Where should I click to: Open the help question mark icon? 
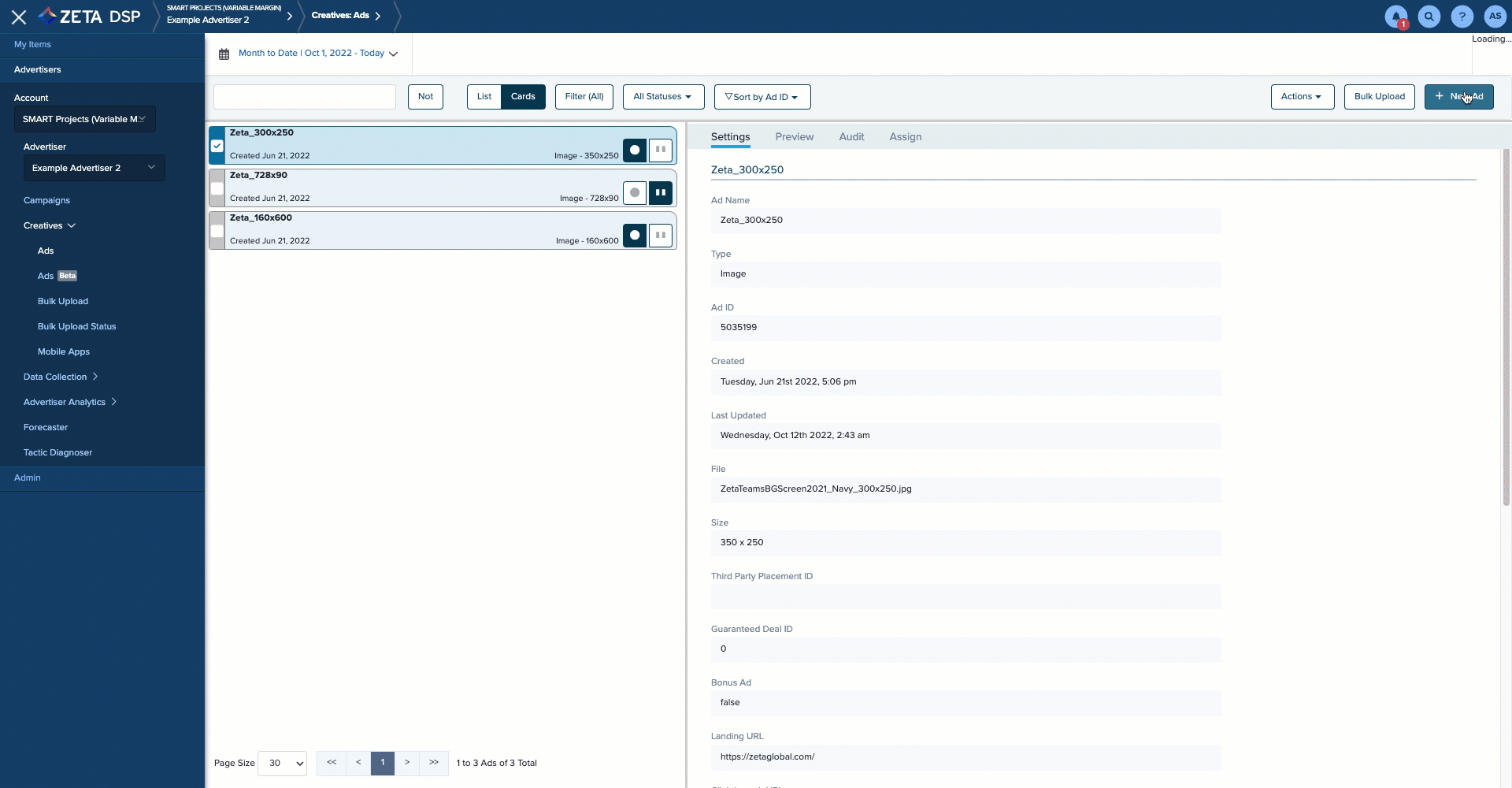pos(1462,17)
